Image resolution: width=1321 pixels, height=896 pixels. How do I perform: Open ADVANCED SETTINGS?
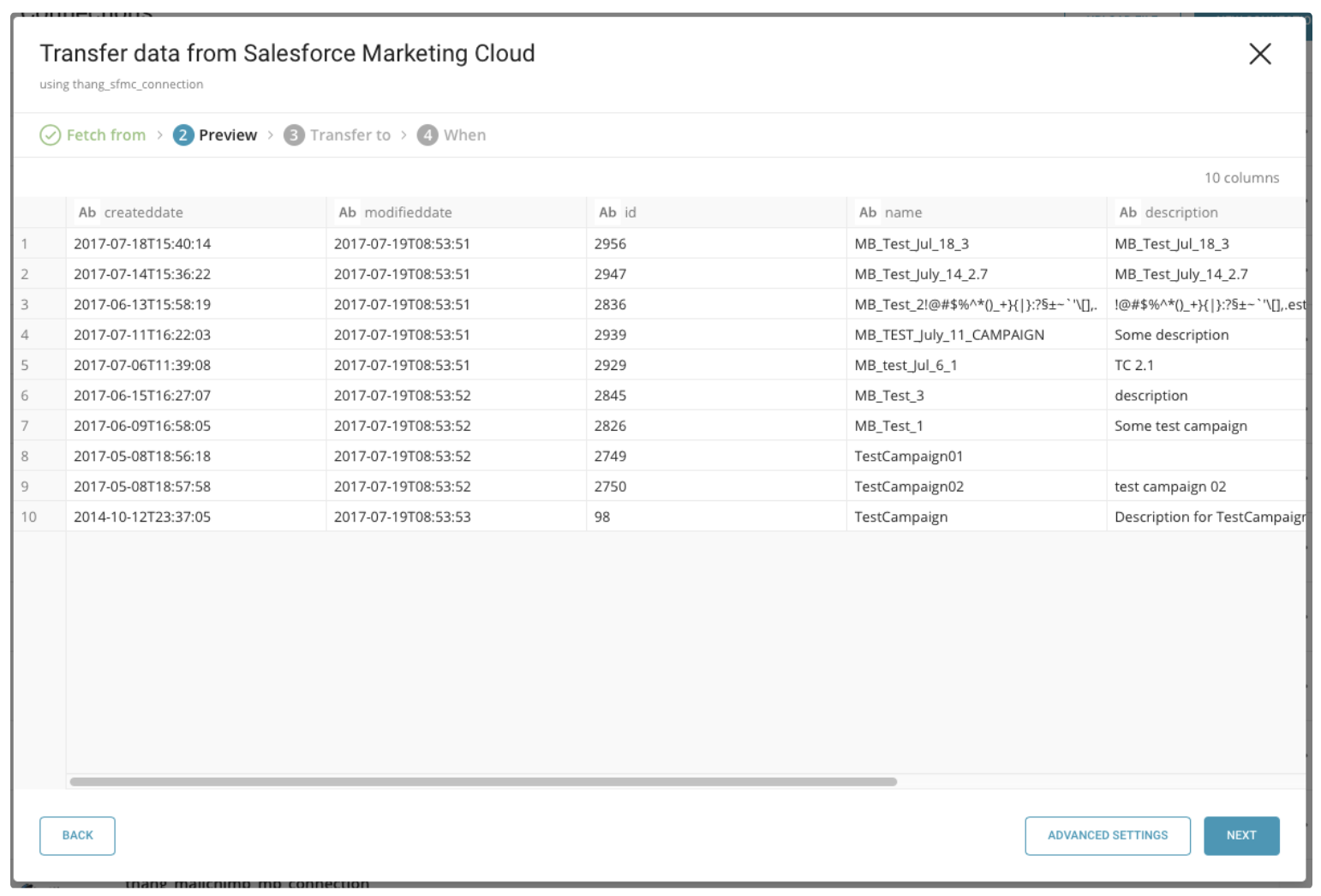coord(1107,835)
